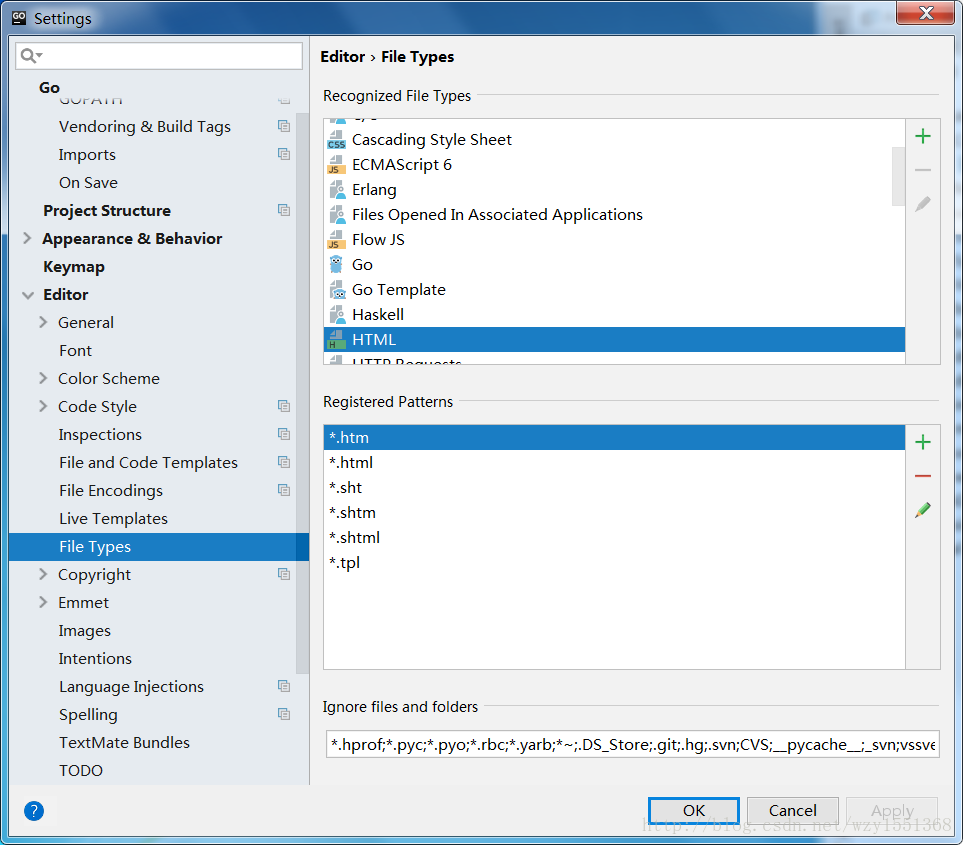Viewport: 963px width, 845px height.
Task: Expand the Emmet node
Action: [x=43, y=602]
